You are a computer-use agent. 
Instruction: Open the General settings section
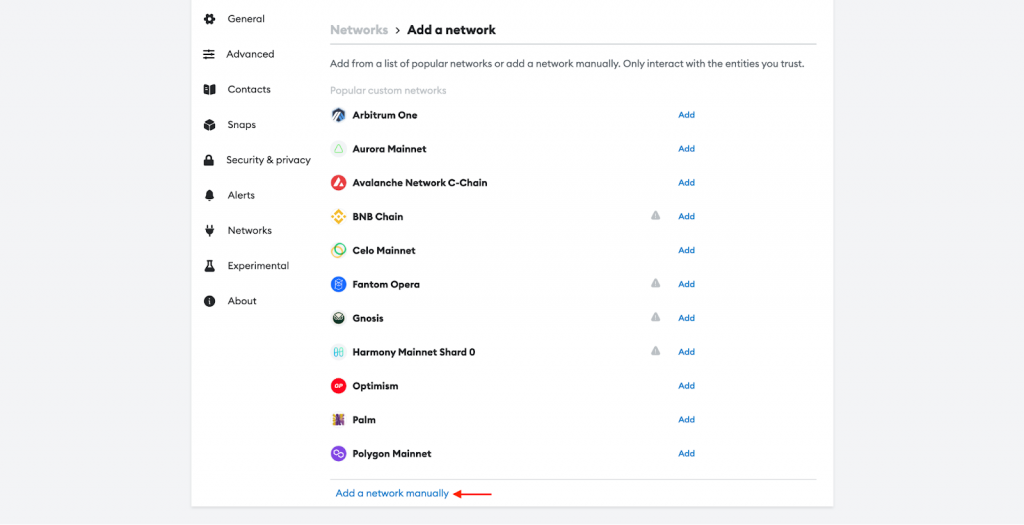point(246,19)
